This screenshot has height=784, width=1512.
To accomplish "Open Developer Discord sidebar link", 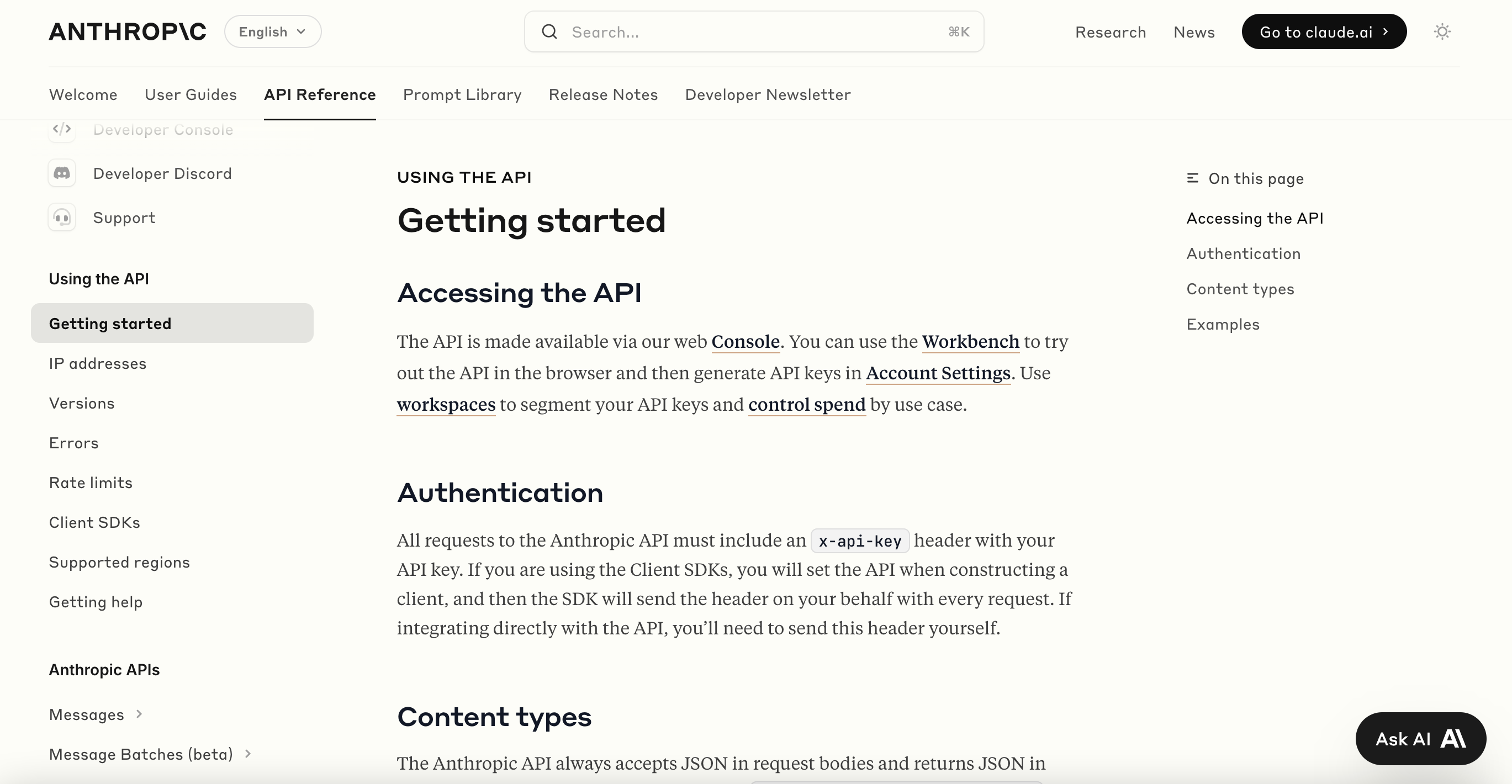I will pyautogui.click(x=162, y=173).
